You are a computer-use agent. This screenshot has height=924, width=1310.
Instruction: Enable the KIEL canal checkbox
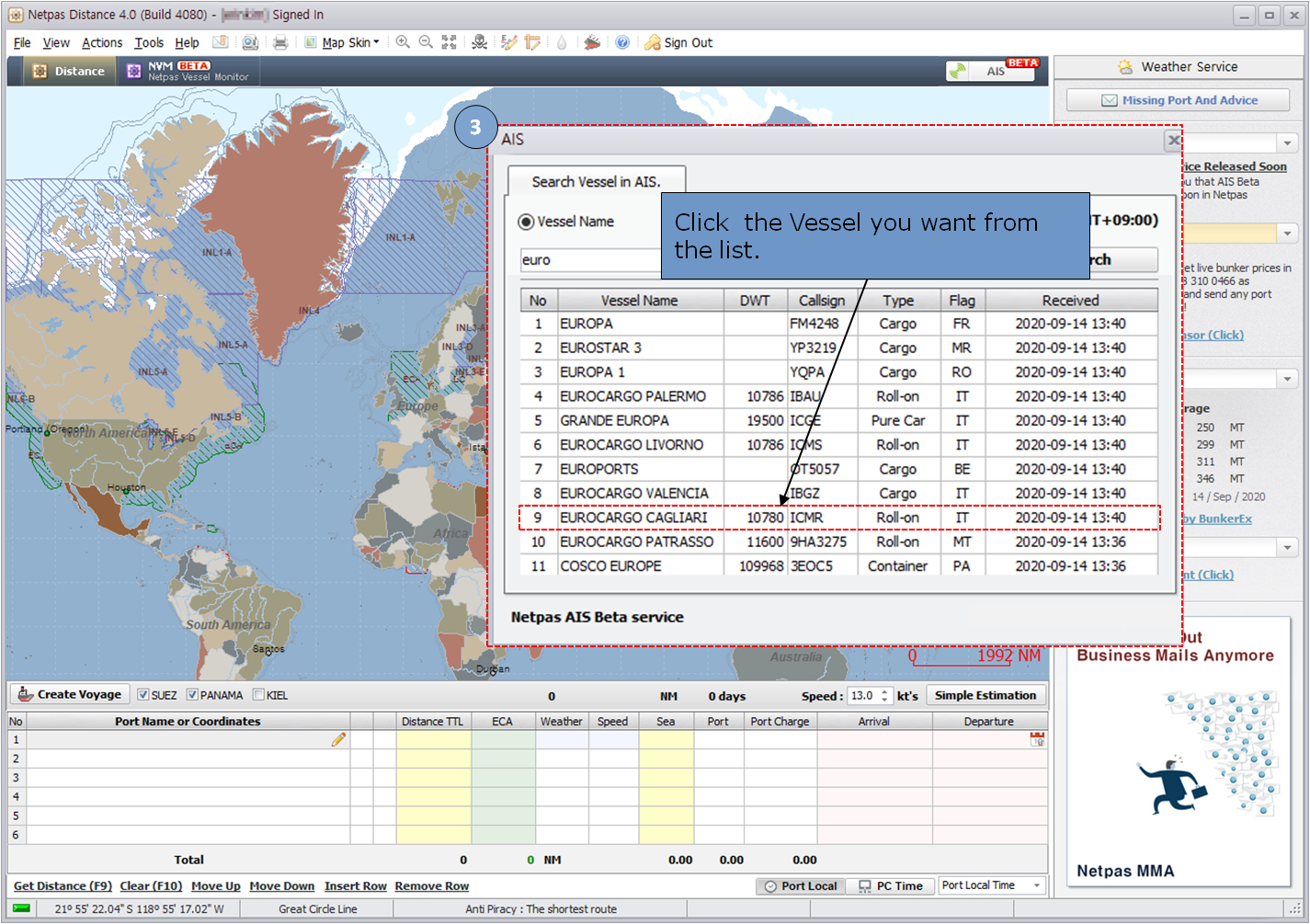point(258,695)
